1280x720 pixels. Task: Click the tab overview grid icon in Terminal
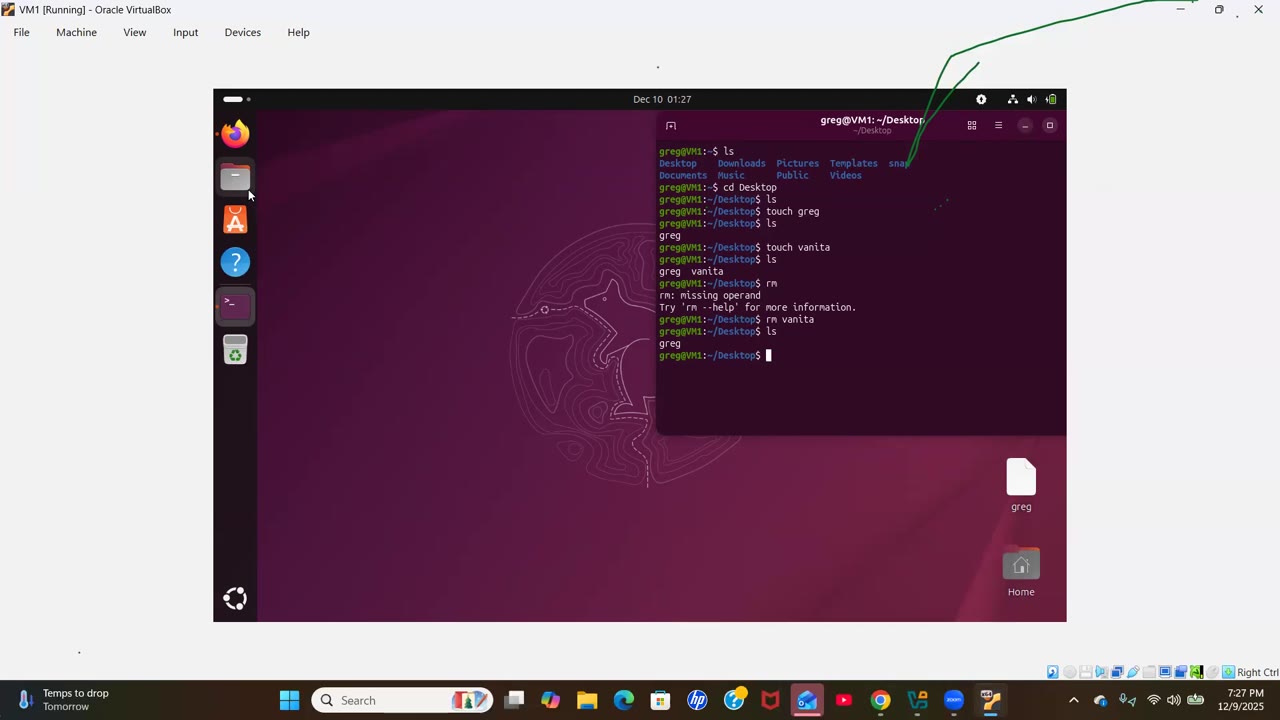971,125
